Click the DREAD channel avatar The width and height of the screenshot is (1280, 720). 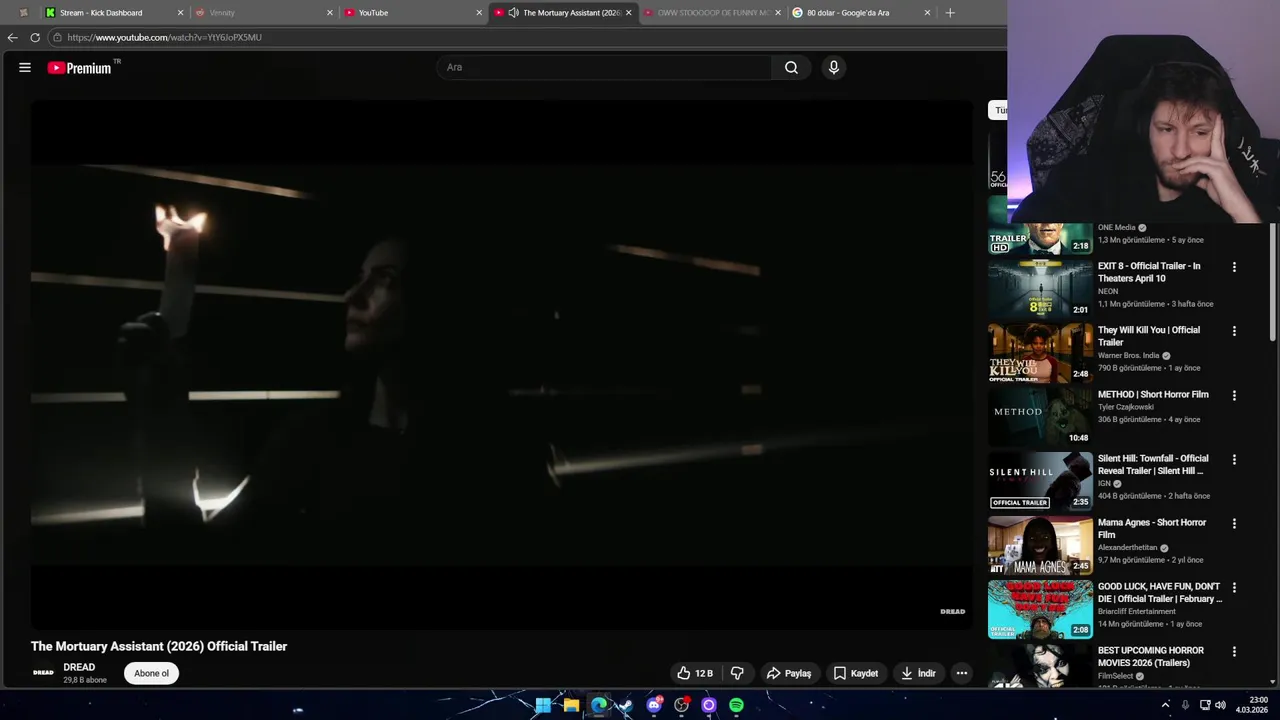click(43, 673)
